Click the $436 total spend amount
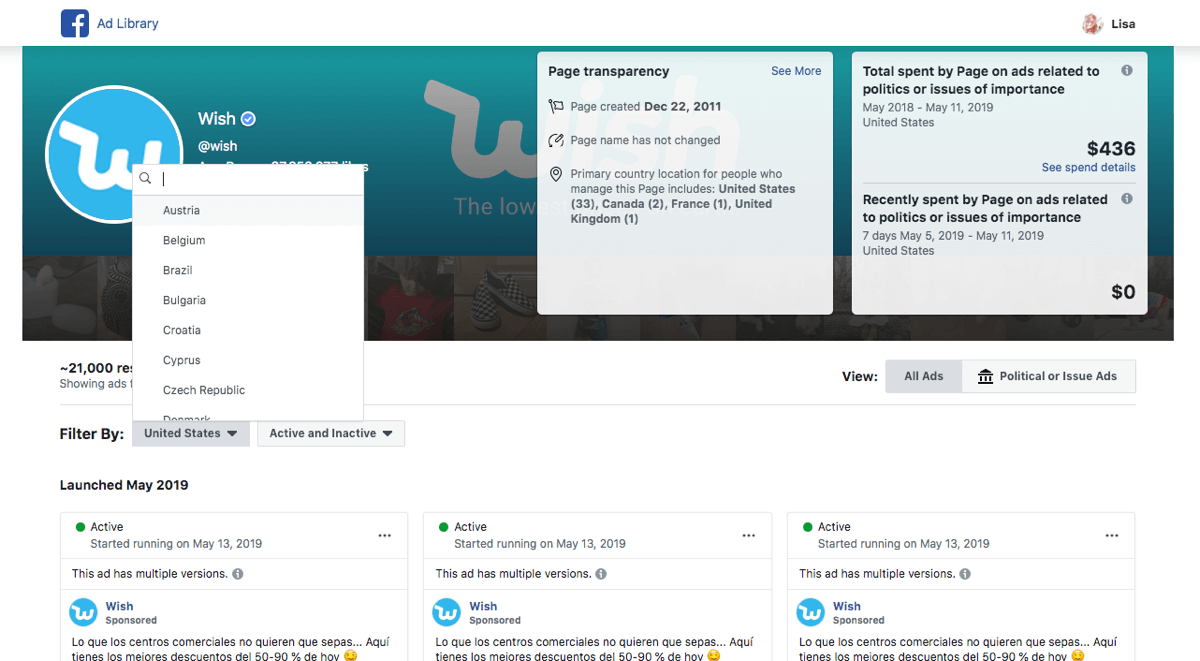 click(x=1111, y=149)
